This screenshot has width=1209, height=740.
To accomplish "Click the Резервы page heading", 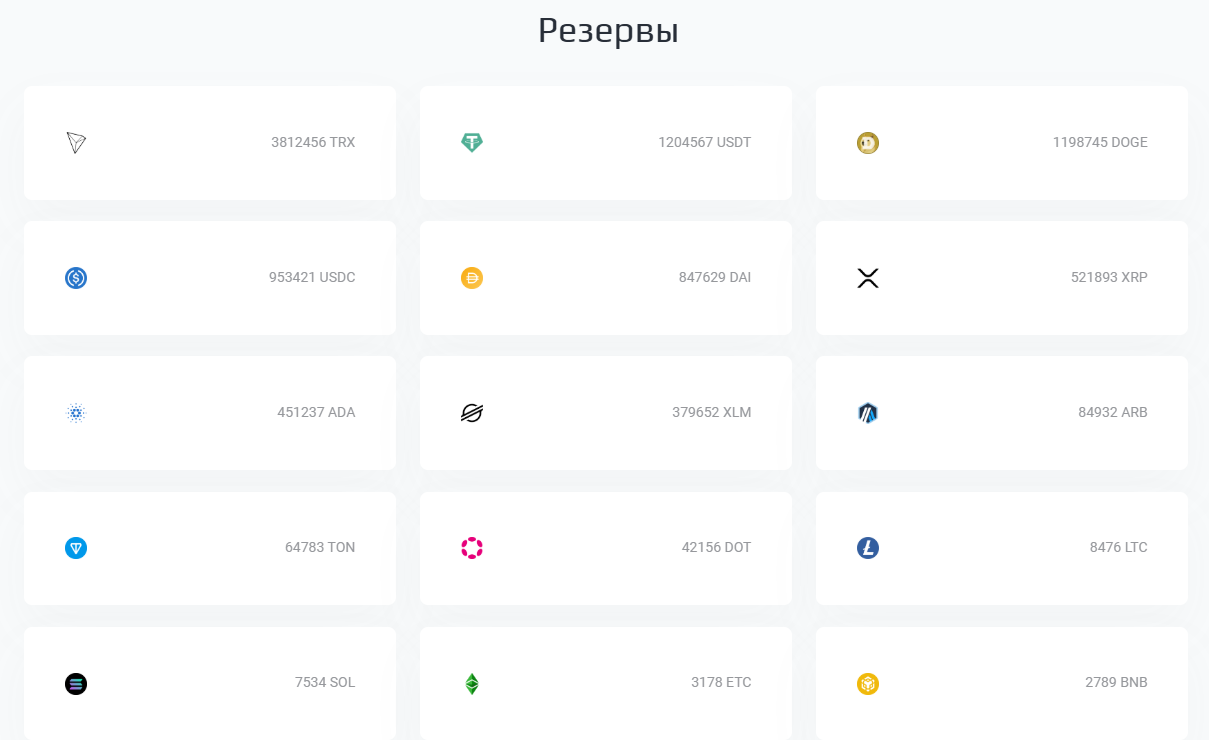I will point(608,31).
